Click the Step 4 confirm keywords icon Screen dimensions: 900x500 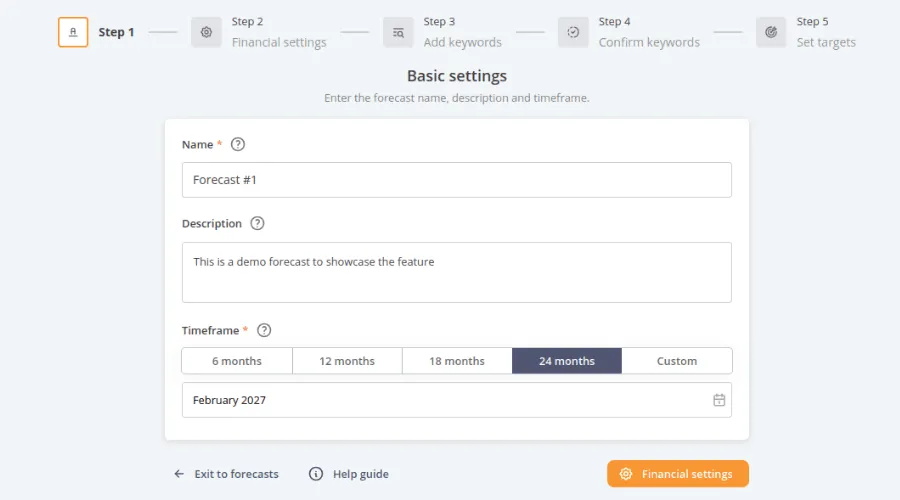573,32
